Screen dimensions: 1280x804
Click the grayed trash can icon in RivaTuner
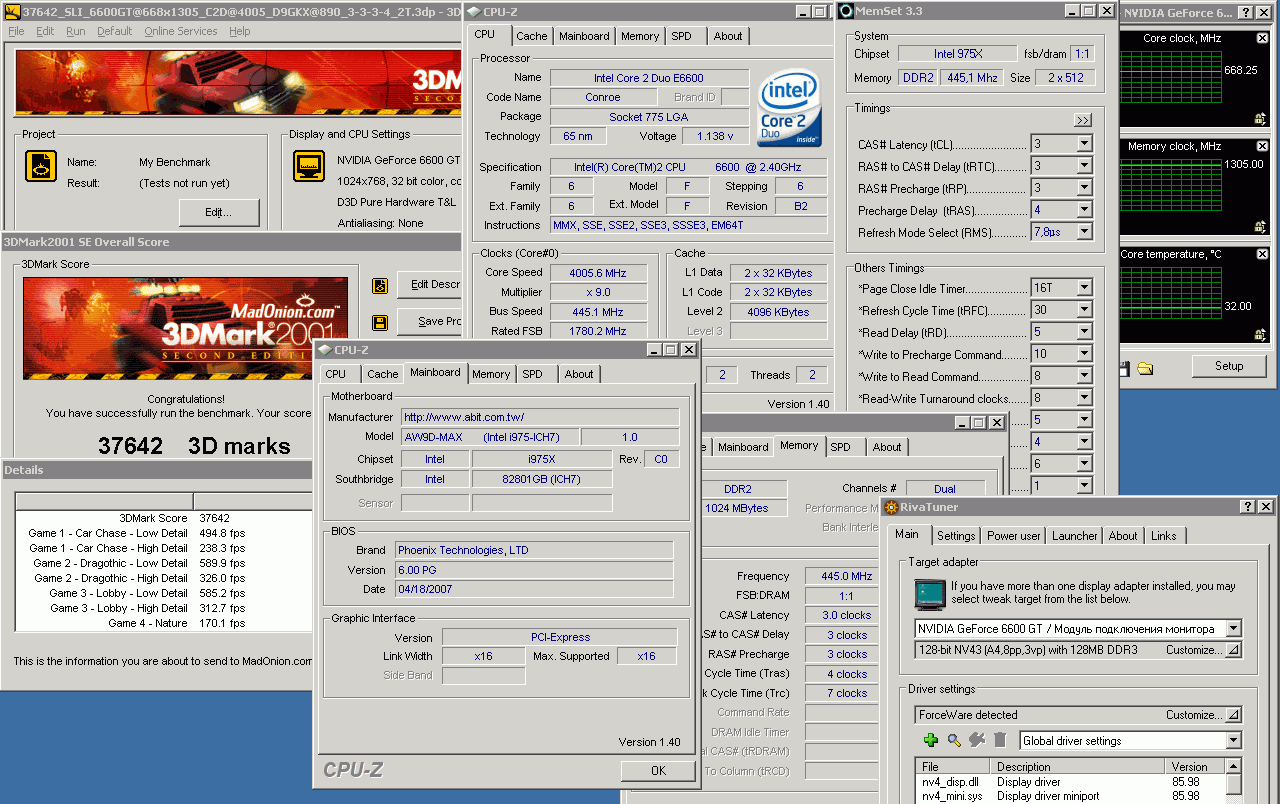1000,740
